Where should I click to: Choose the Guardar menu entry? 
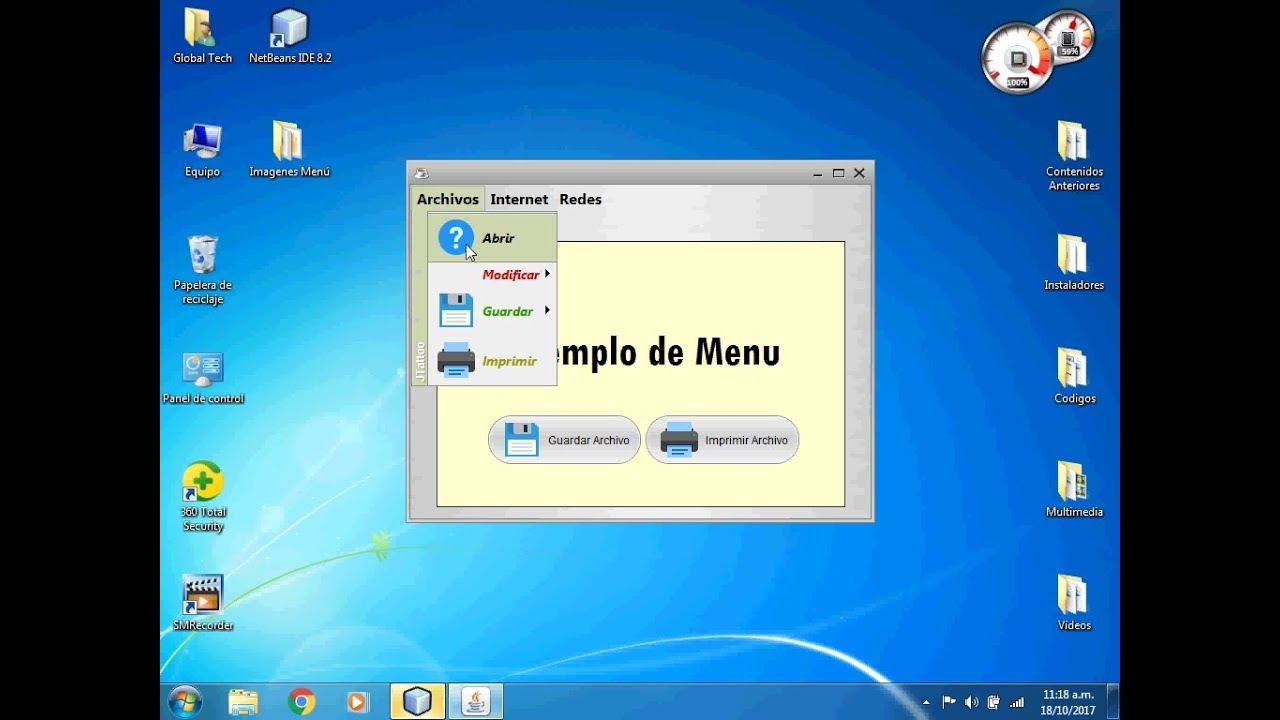492,311
